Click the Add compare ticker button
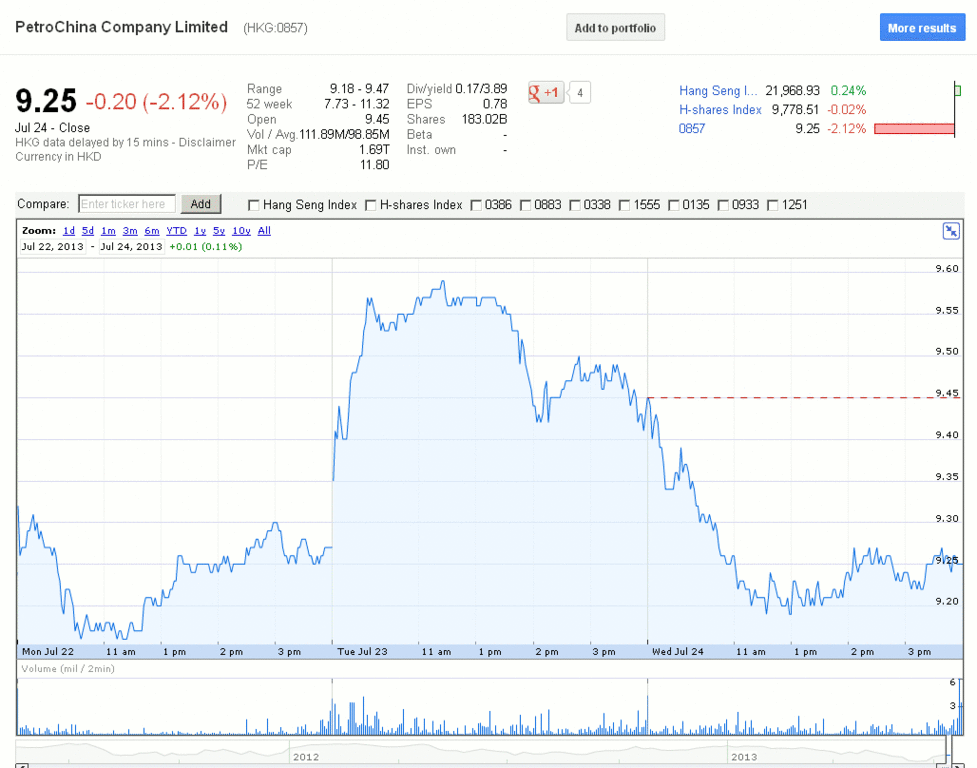 tap(201, 204)
